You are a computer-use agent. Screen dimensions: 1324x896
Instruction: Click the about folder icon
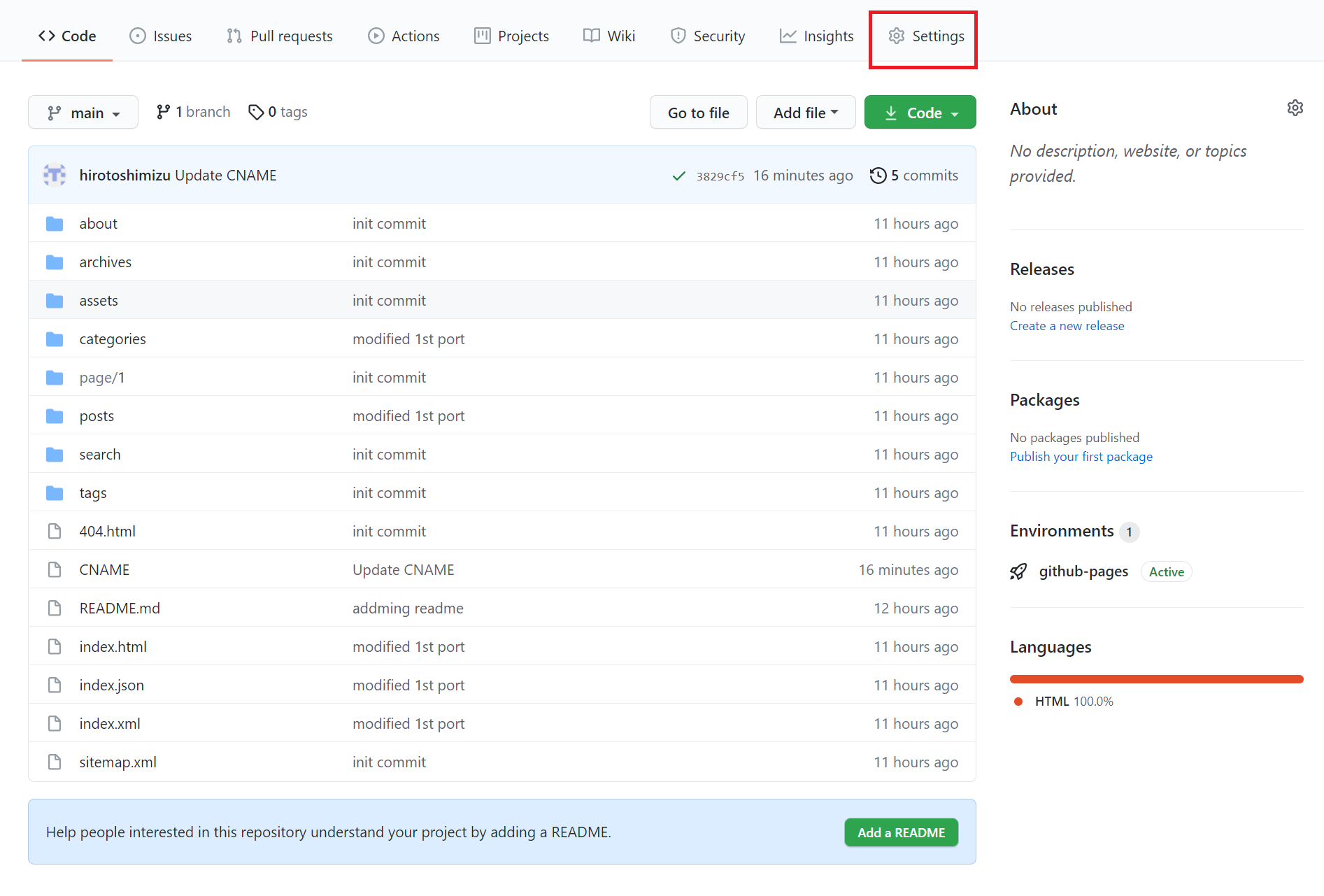pos(55,224)
